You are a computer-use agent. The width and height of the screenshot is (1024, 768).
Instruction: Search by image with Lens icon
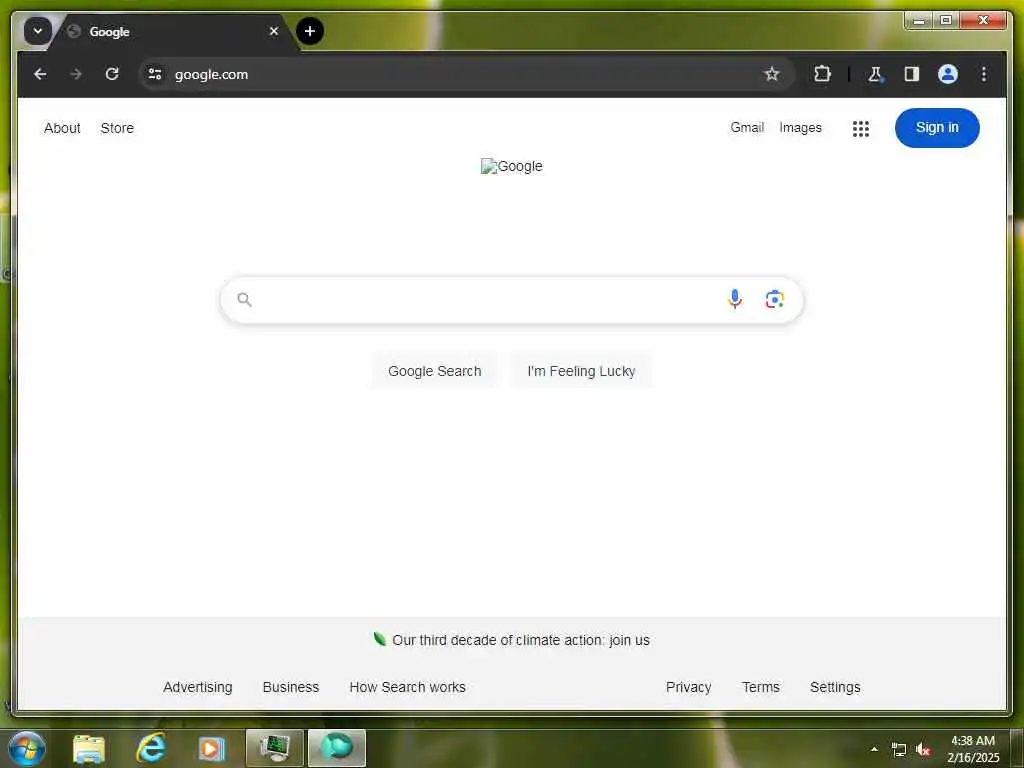pos(775,299)
